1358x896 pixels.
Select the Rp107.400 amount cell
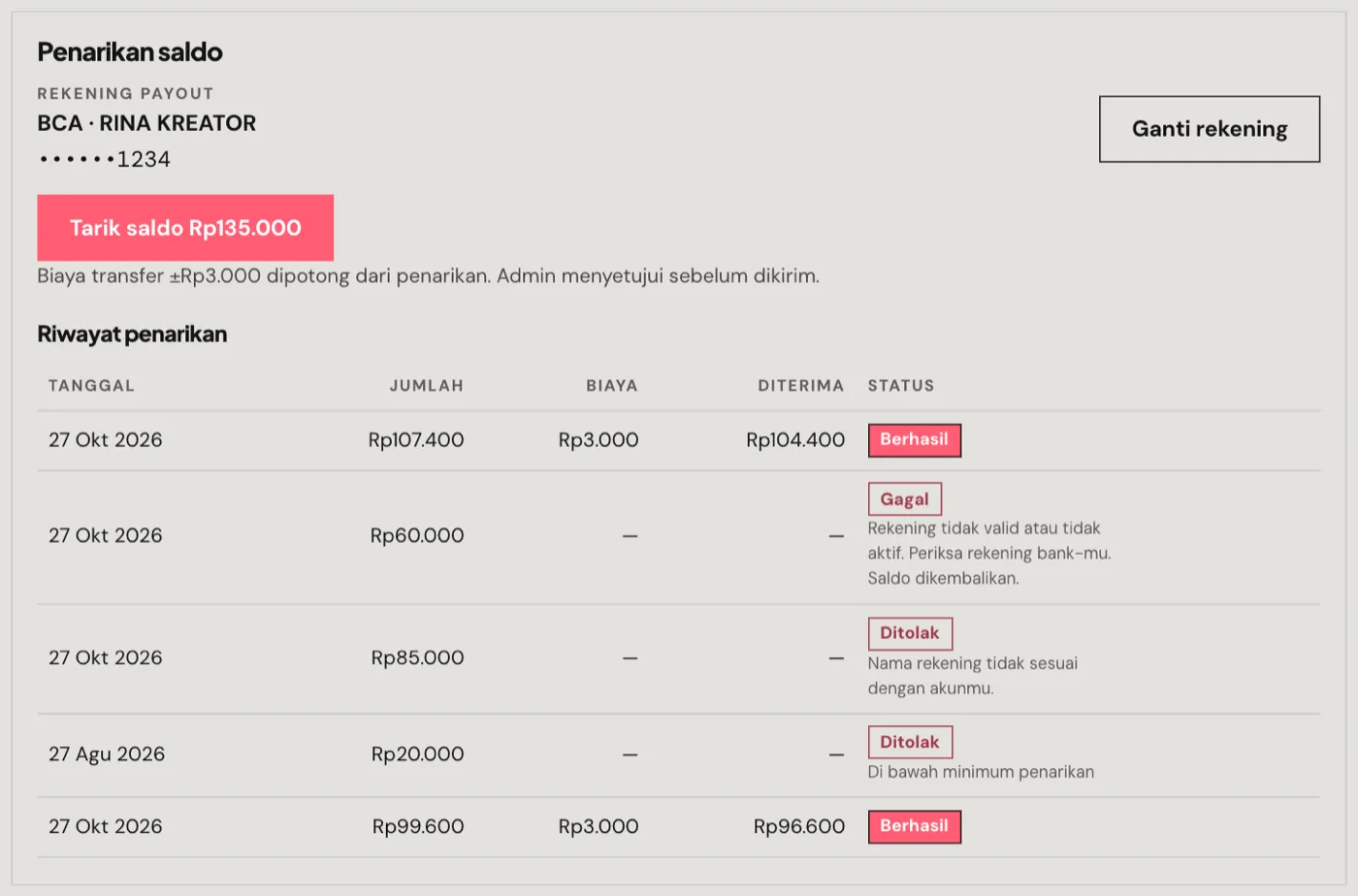[416, 440]
